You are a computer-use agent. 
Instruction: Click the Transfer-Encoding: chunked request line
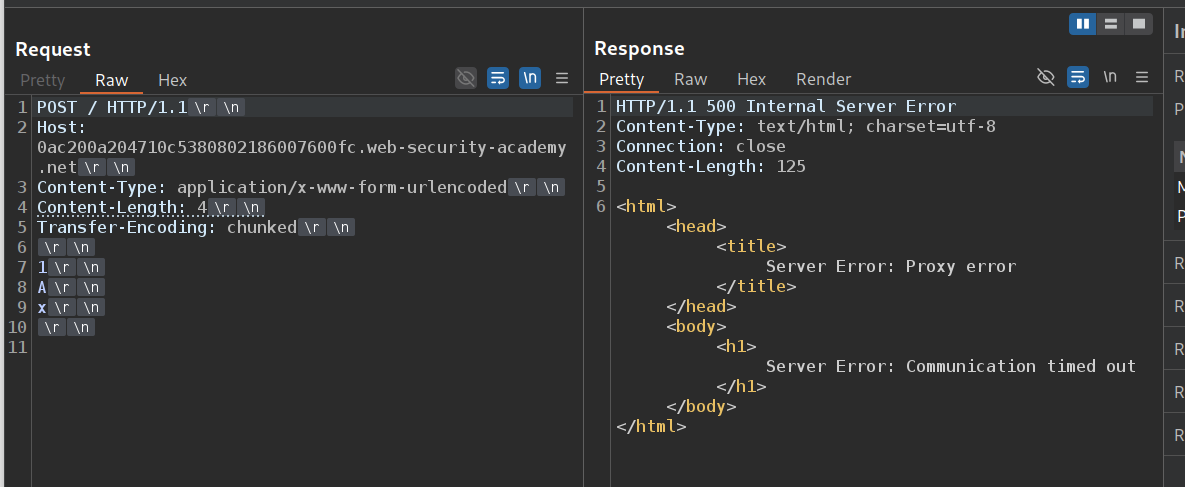click(x=166, y=227)
